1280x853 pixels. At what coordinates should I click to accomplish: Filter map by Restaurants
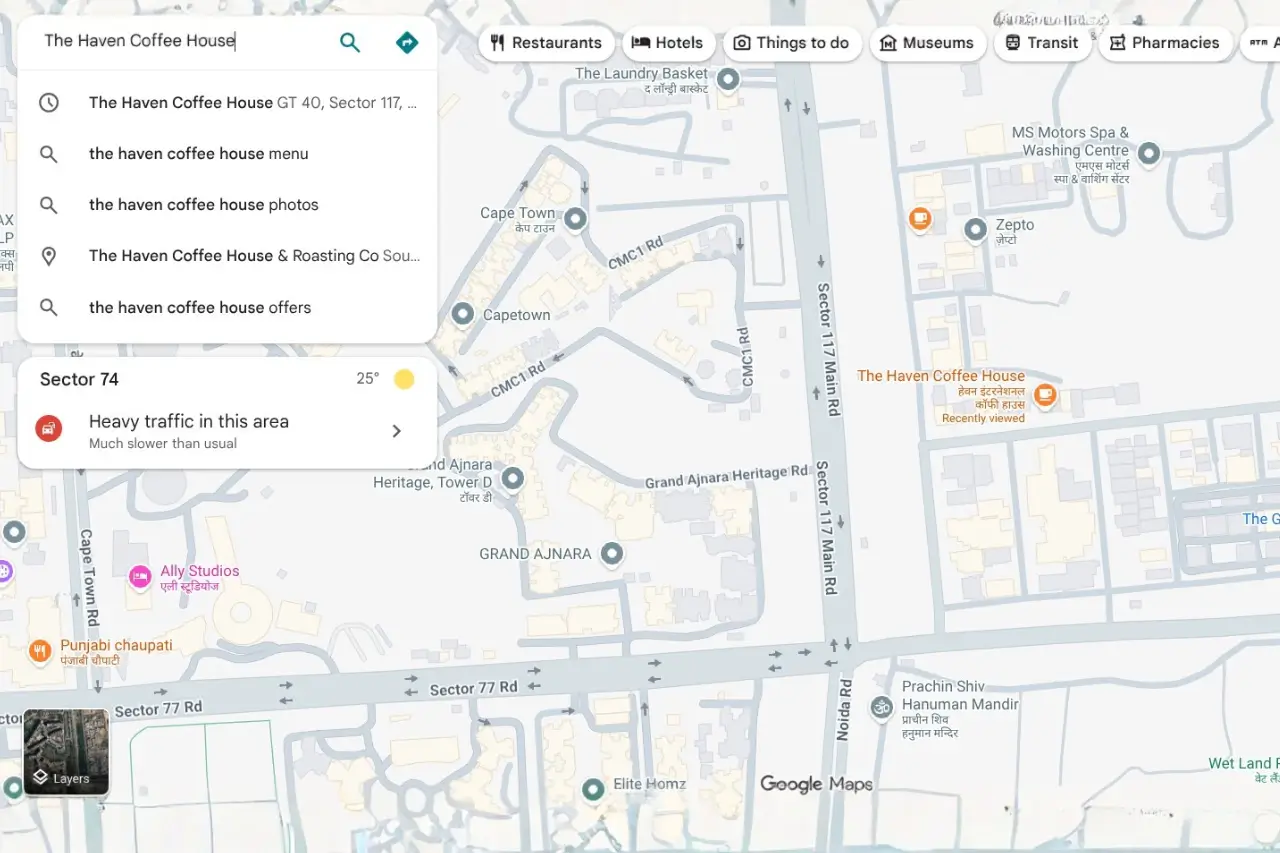(x=546, y=43)
